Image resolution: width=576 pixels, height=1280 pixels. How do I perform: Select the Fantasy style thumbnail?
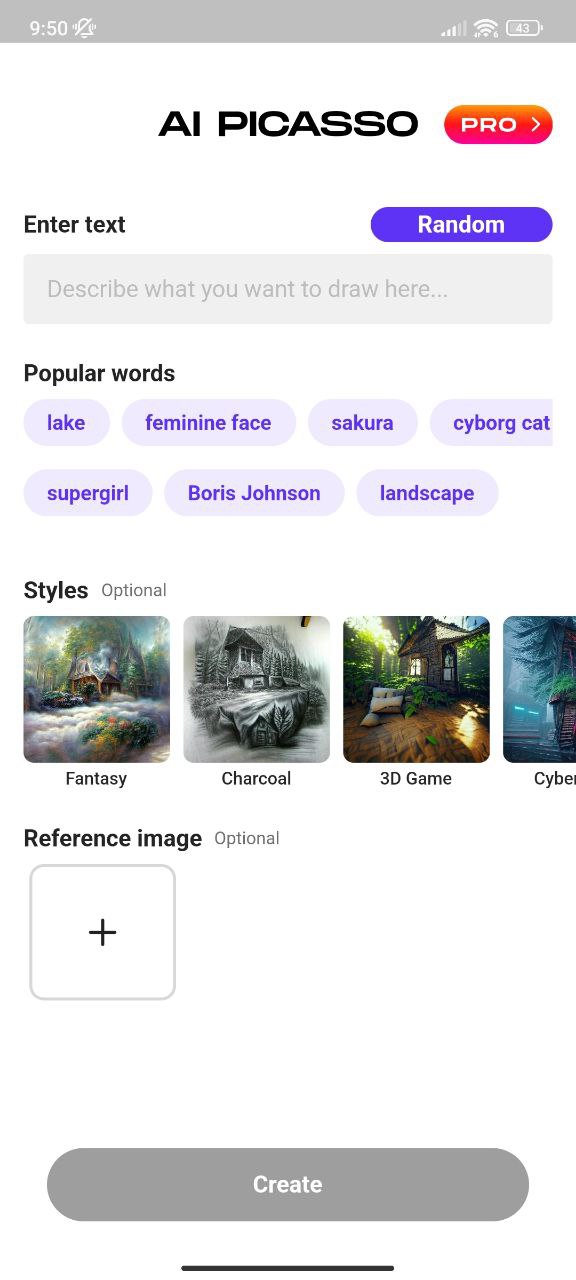click(x=96, y=689)
